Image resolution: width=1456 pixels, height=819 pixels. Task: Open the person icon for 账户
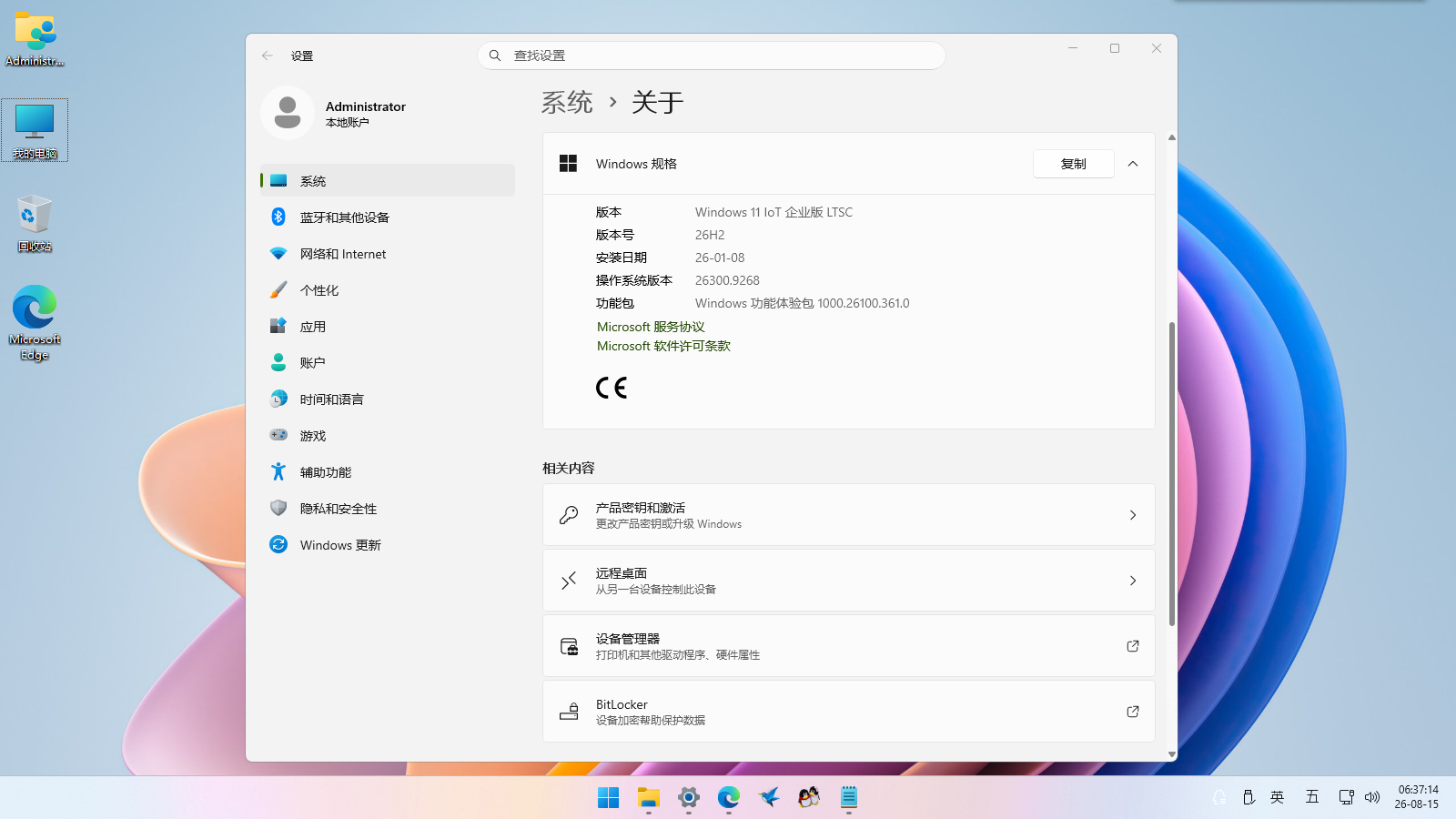(x=278, y=362)
